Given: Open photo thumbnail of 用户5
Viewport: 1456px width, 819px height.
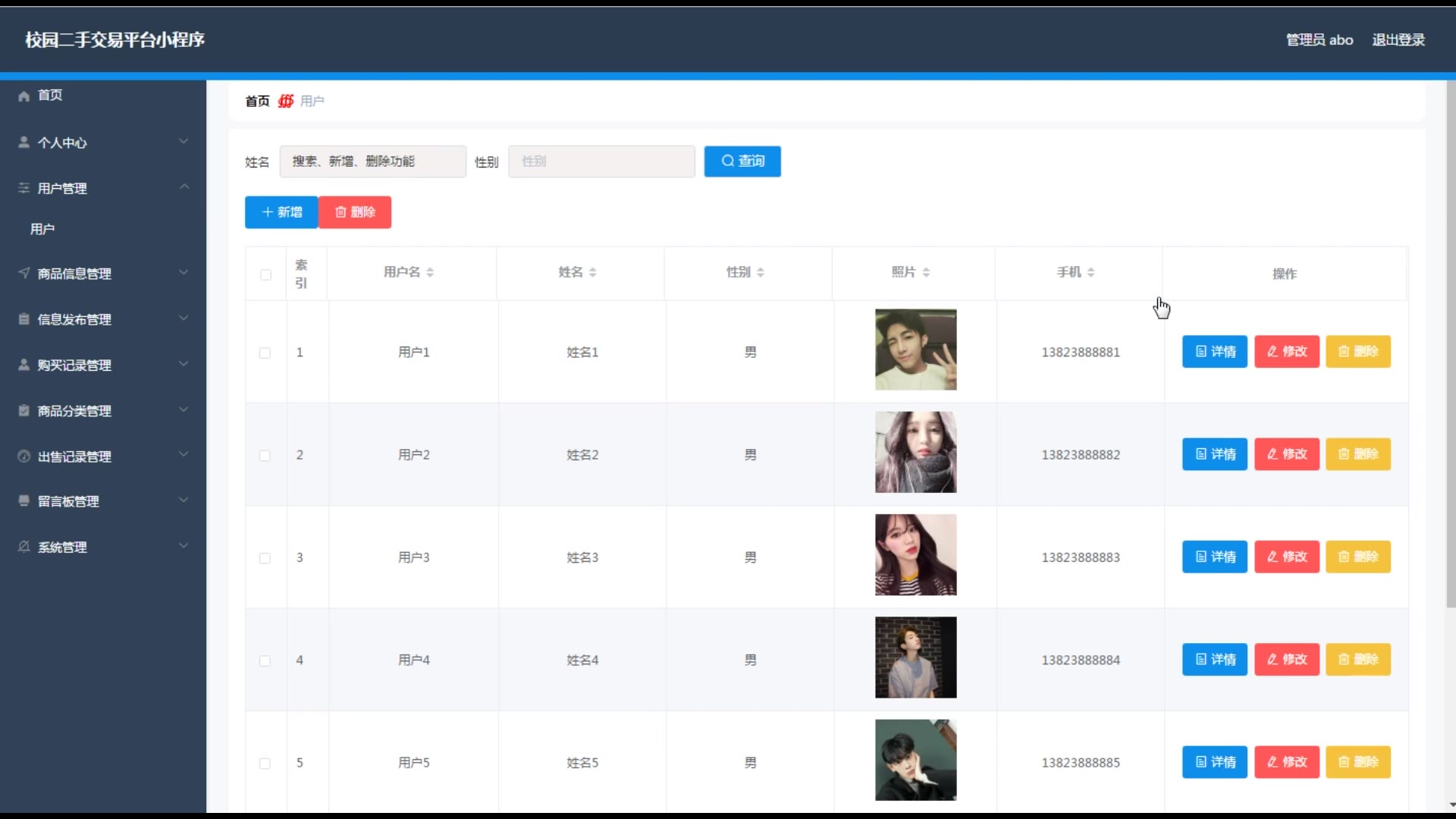Looking at the screenshot, I should pos(916,760).
